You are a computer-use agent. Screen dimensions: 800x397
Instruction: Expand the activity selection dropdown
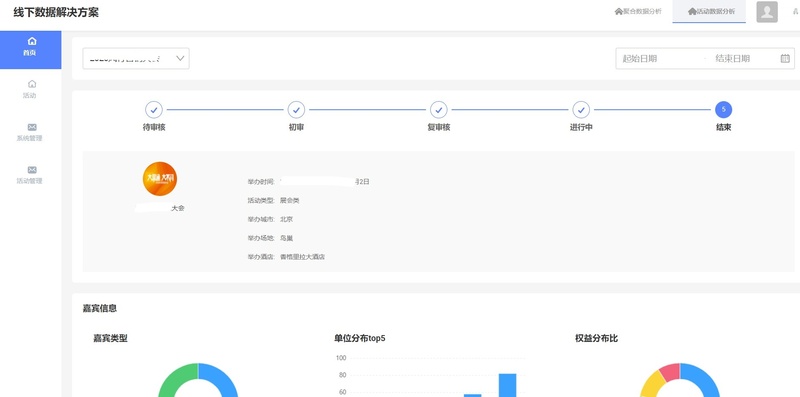click(136, 58)
